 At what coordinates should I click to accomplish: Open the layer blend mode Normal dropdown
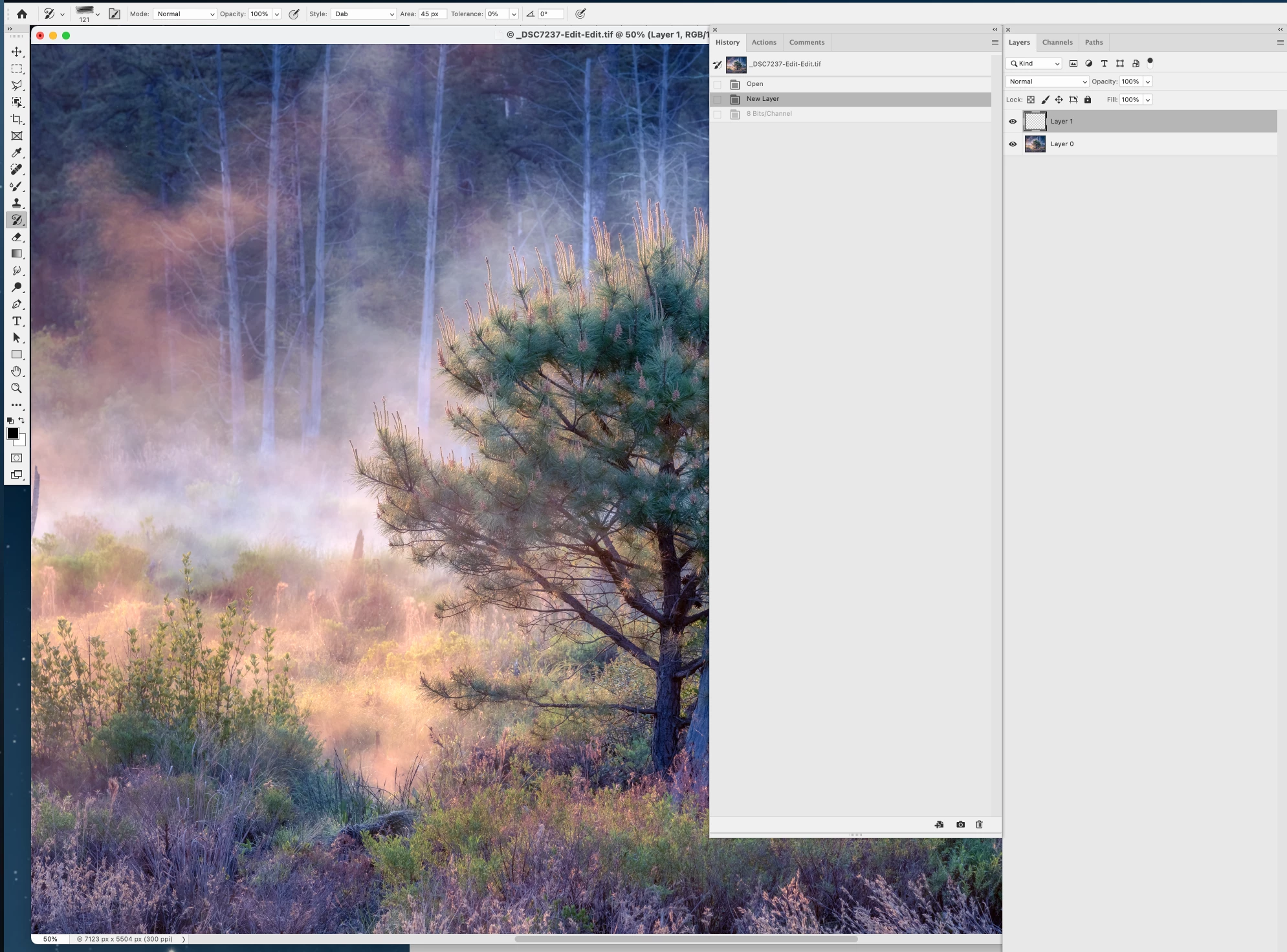coord(1047,81)
